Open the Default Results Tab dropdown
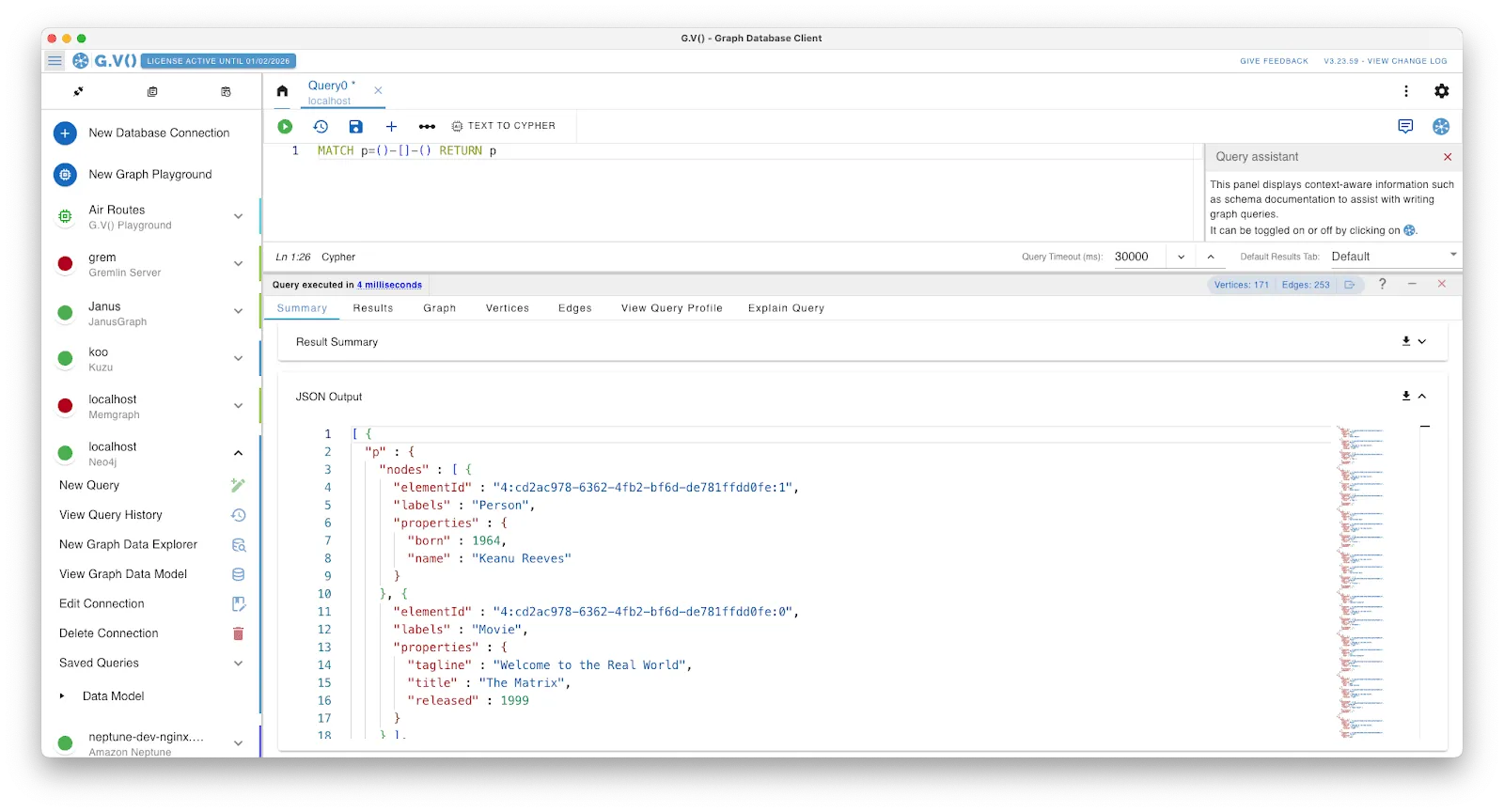 (1394, 257)
